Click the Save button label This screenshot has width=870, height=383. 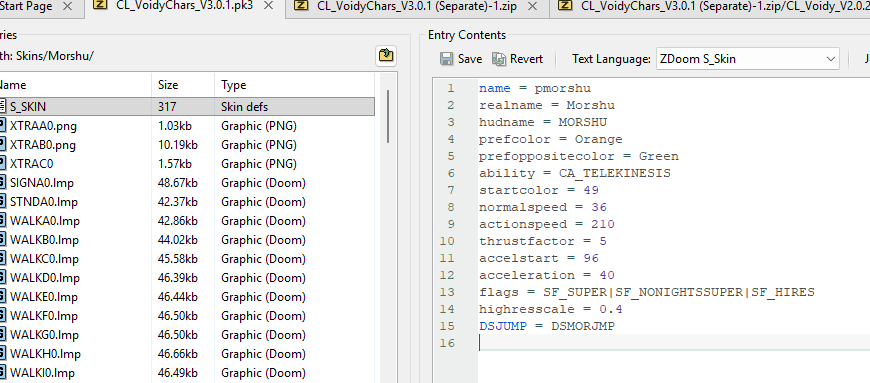[x=469, y=59]
